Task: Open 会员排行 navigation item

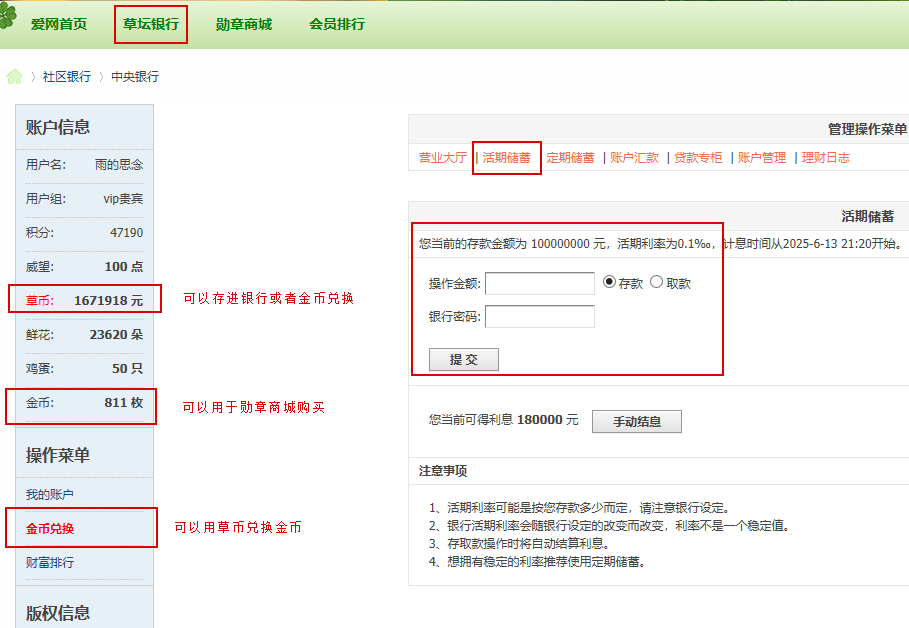Action: [x=337, y=24]
